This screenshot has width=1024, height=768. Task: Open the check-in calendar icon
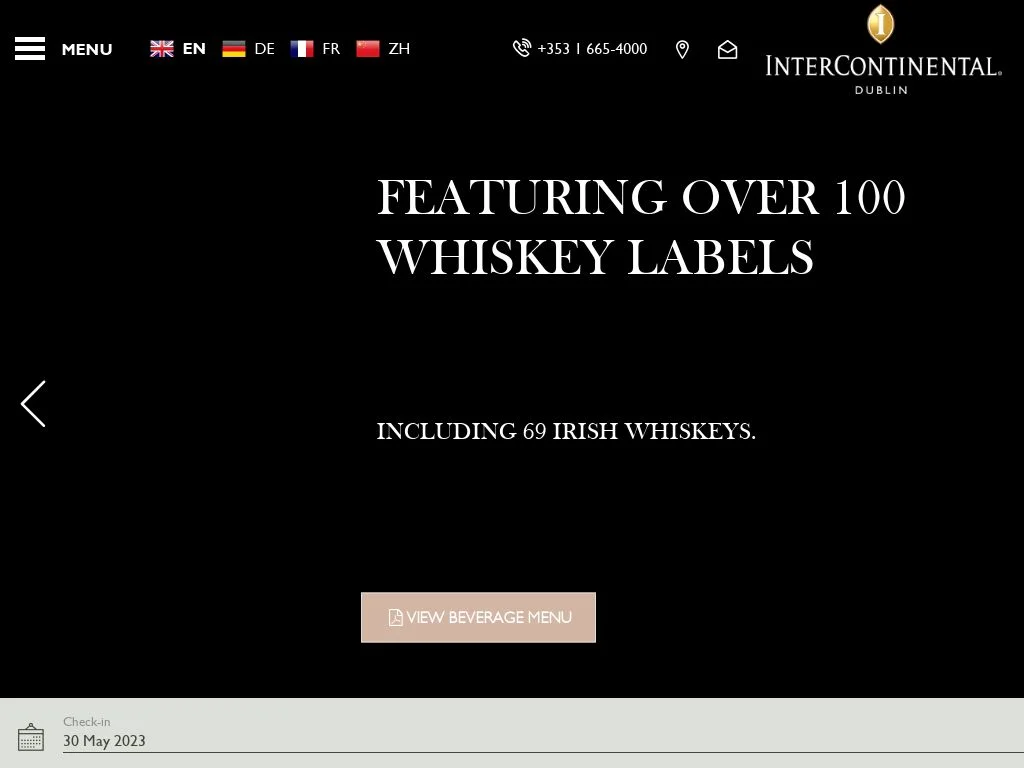[31, 737]
